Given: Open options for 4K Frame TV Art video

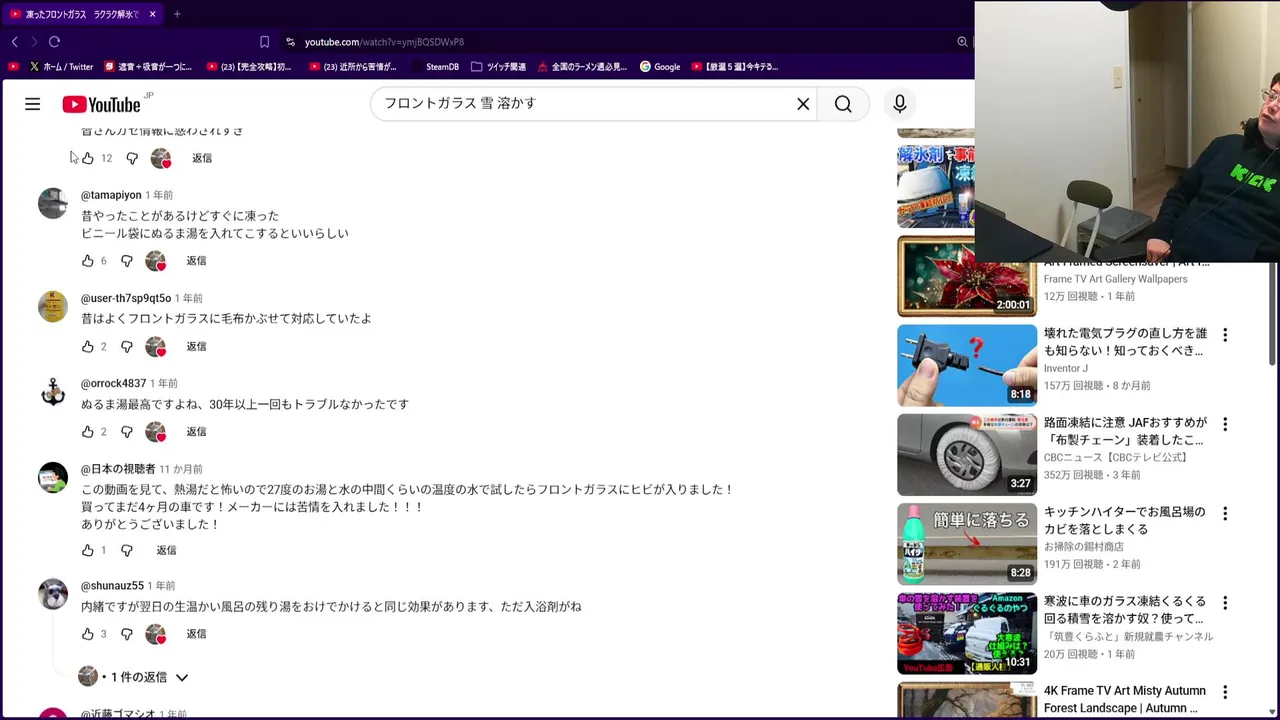Looking at the screenshot, I should (x=1225, y=692).
